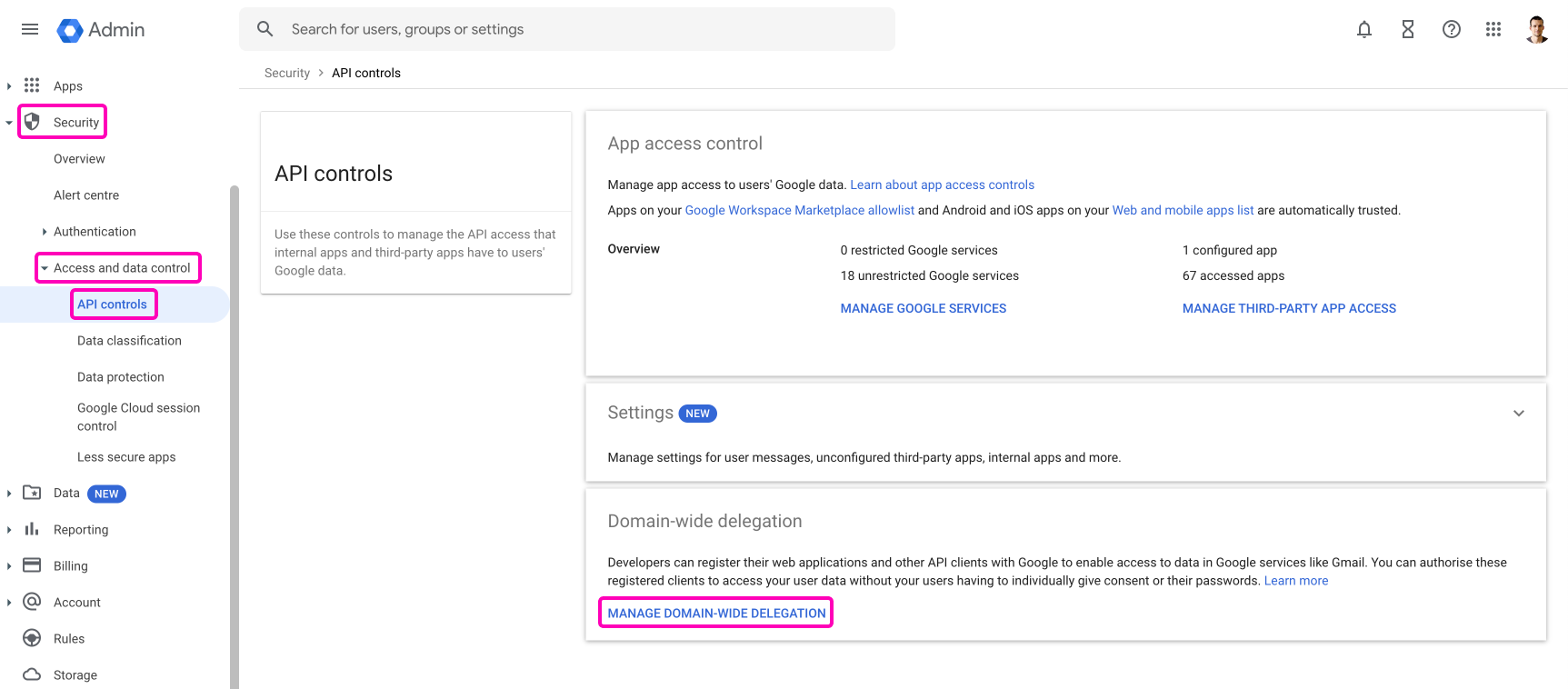Click Manage Domain-Wide Delegation link
The image size is (1568, 689).
[716, 614]
